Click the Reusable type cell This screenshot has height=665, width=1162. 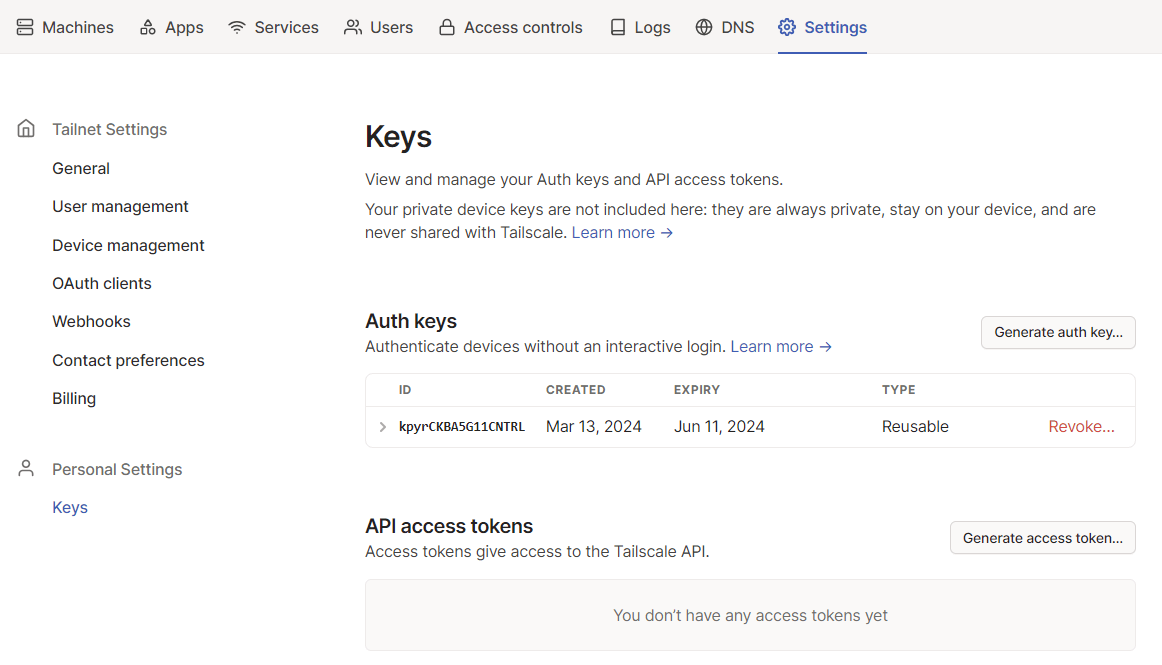point(915,427)
